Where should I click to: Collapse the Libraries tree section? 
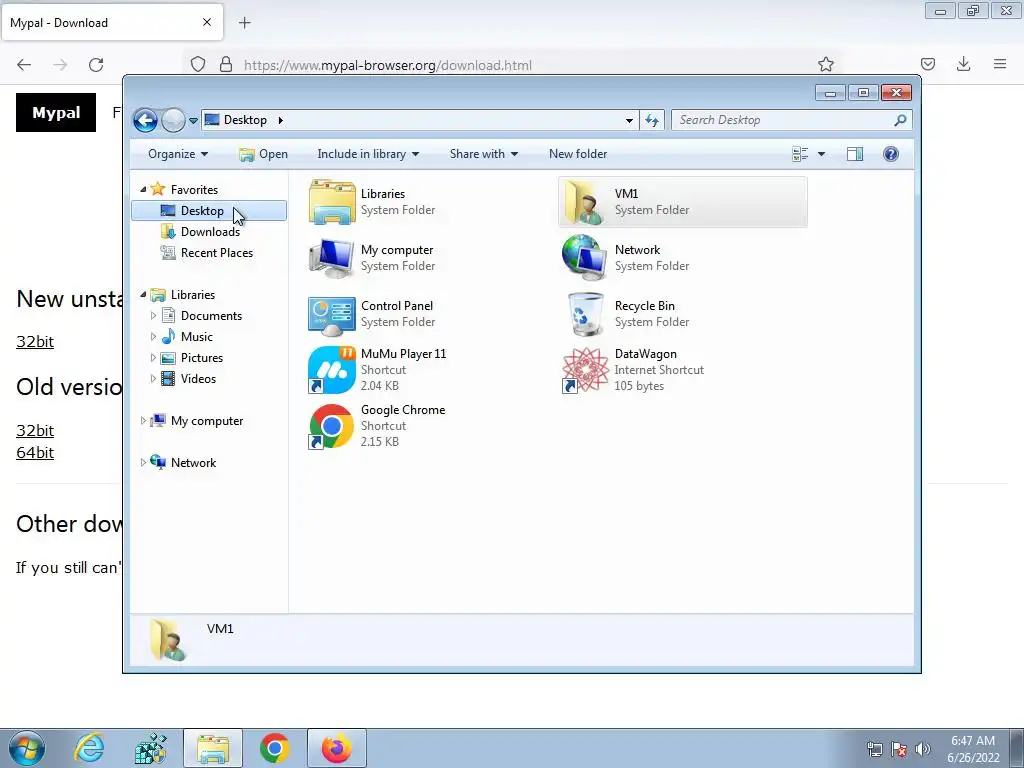[143, 295]
